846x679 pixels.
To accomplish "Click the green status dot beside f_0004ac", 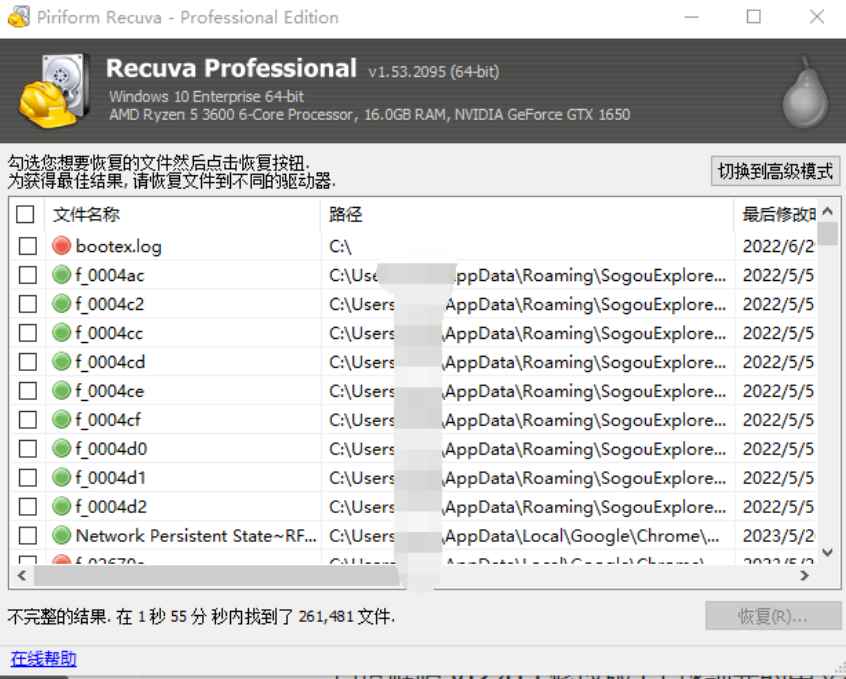I will pyautogui.click(x=61, y=274).
